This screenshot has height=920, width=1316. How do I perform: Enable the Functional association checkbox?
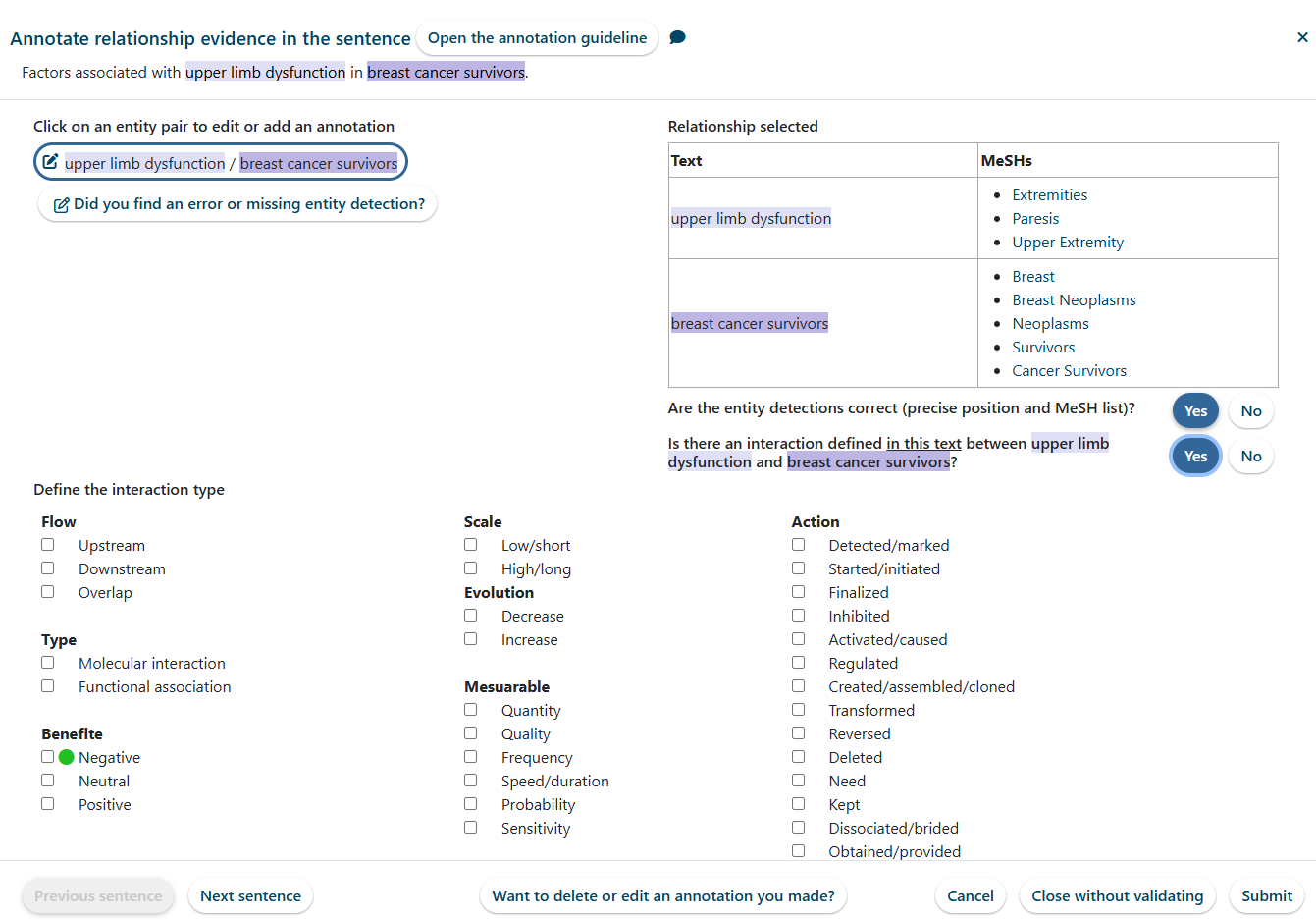tap(48, 686)
